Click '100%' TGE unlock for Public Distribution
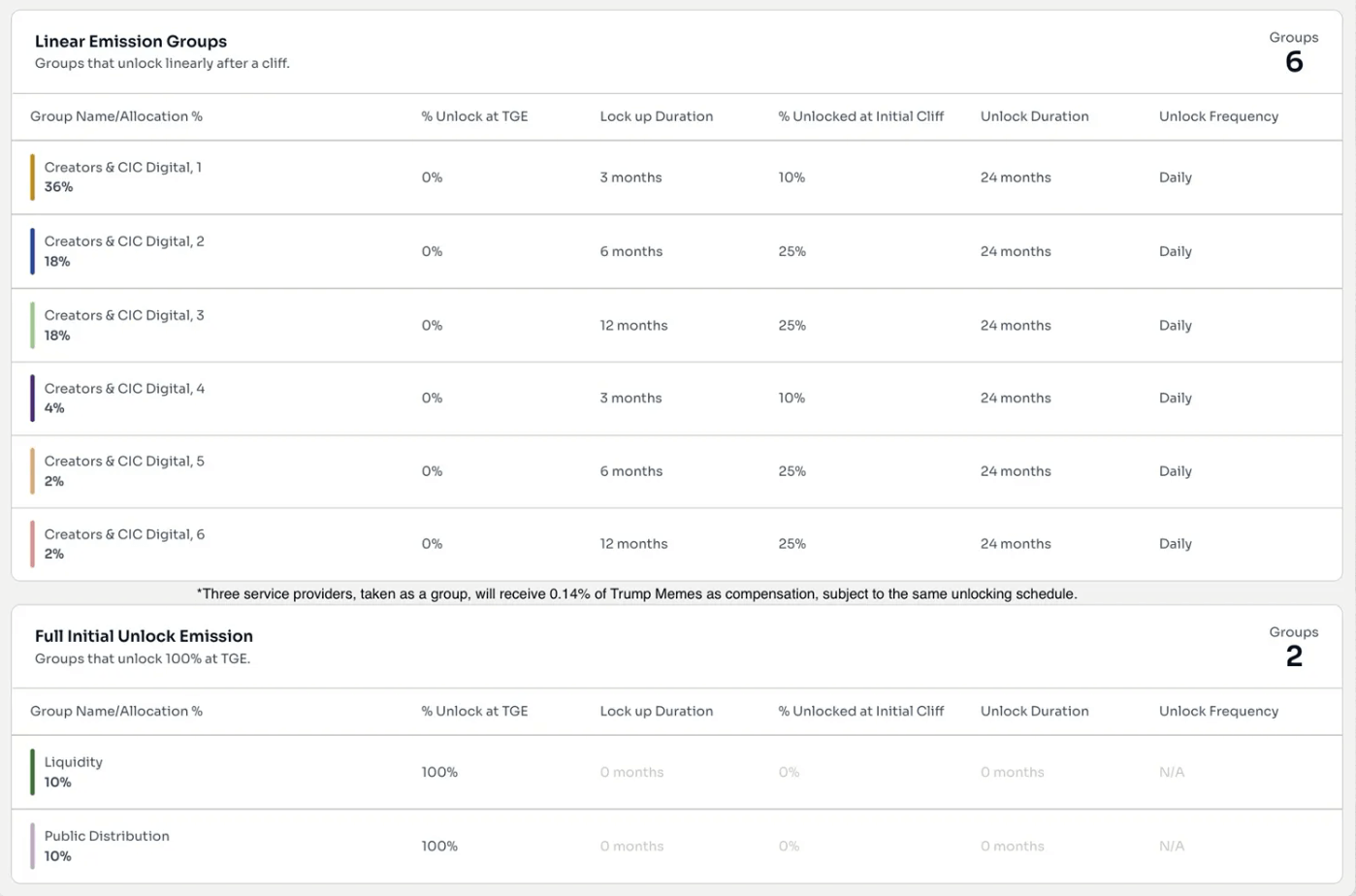The width and height of the screenshot is (1356, 896). pos(439,846)
